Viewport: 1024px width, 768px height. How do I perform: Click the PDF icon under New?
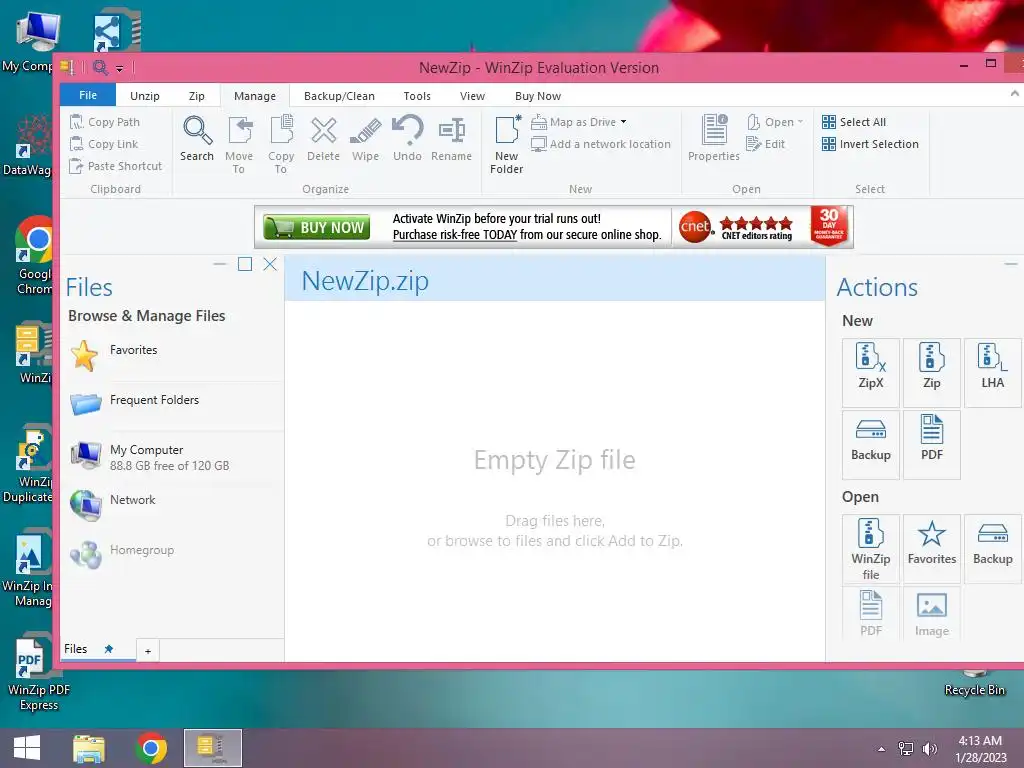click(x=932, y=444)
